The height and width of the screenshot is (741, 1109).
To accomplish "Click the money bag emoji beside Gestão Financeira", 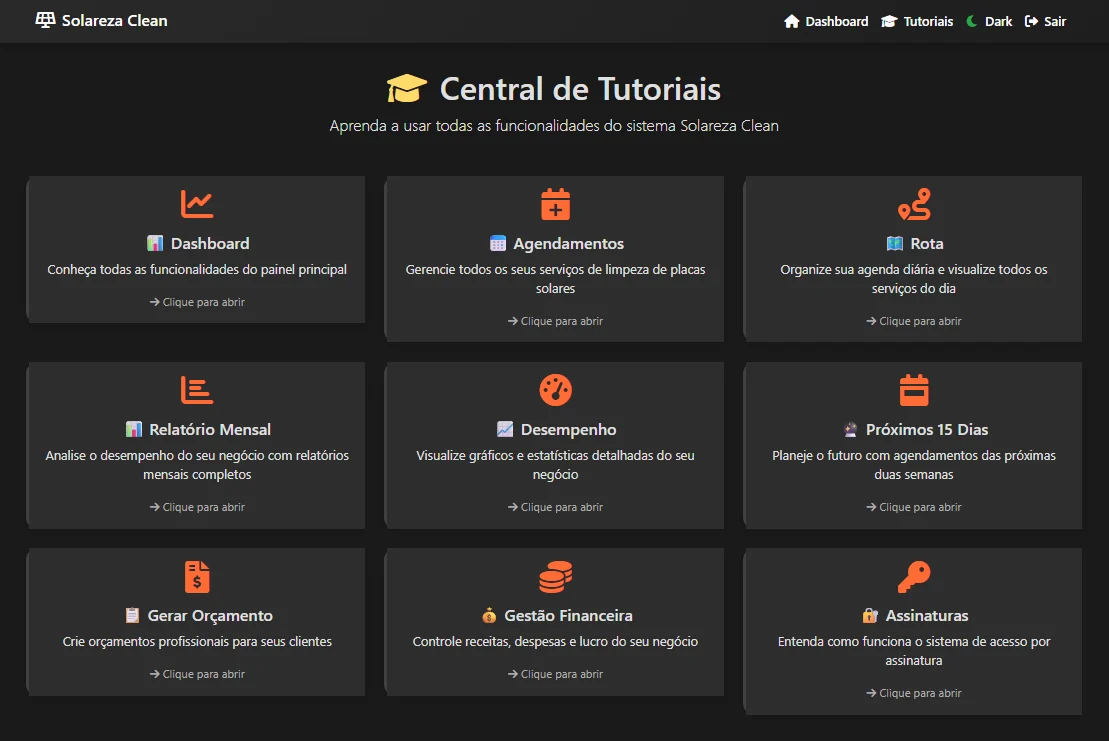I will [x=489, y=615].
